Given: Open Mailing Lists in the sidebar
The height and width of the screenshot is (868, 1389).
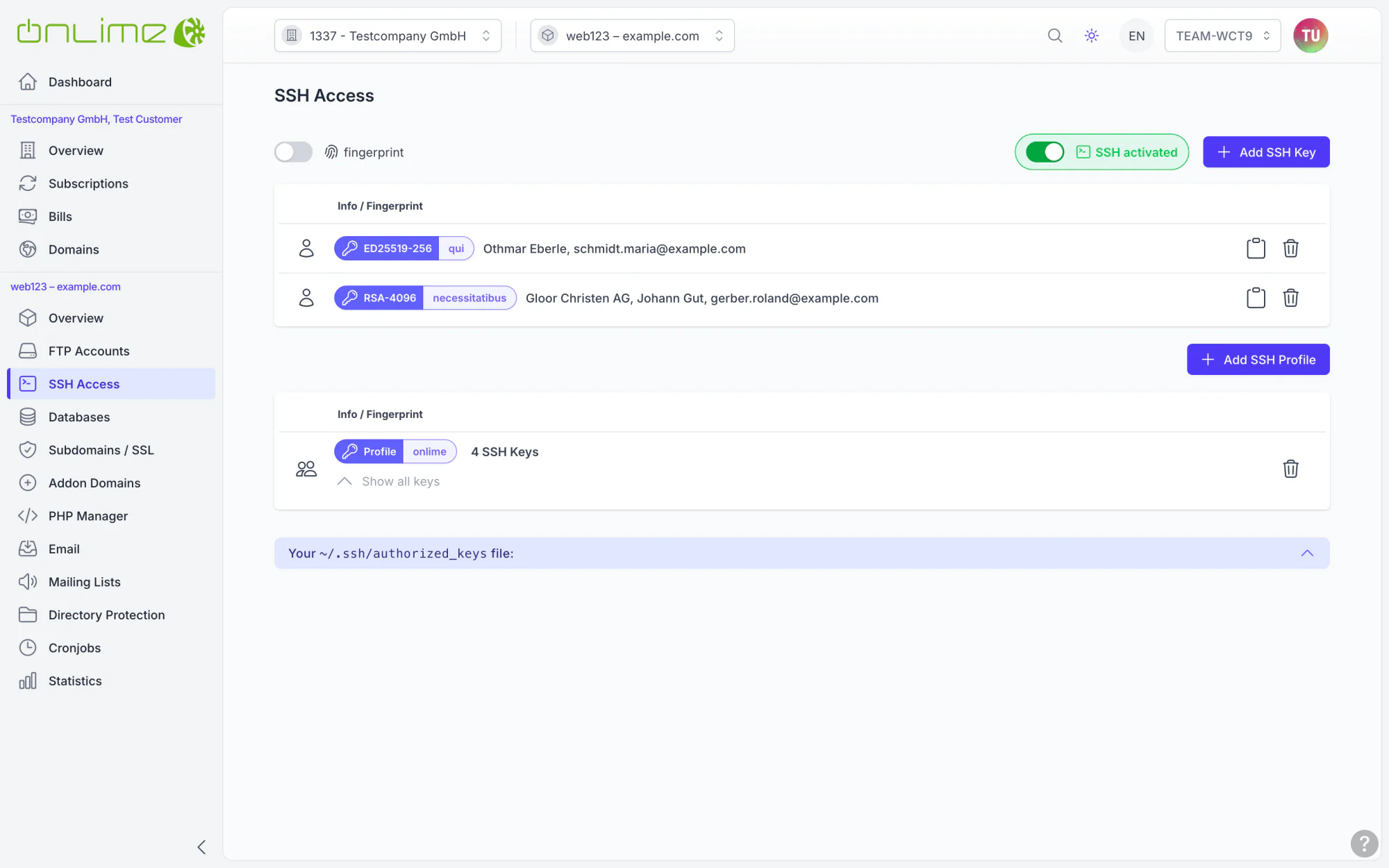Looking at the screenshot, I should 111,582.
